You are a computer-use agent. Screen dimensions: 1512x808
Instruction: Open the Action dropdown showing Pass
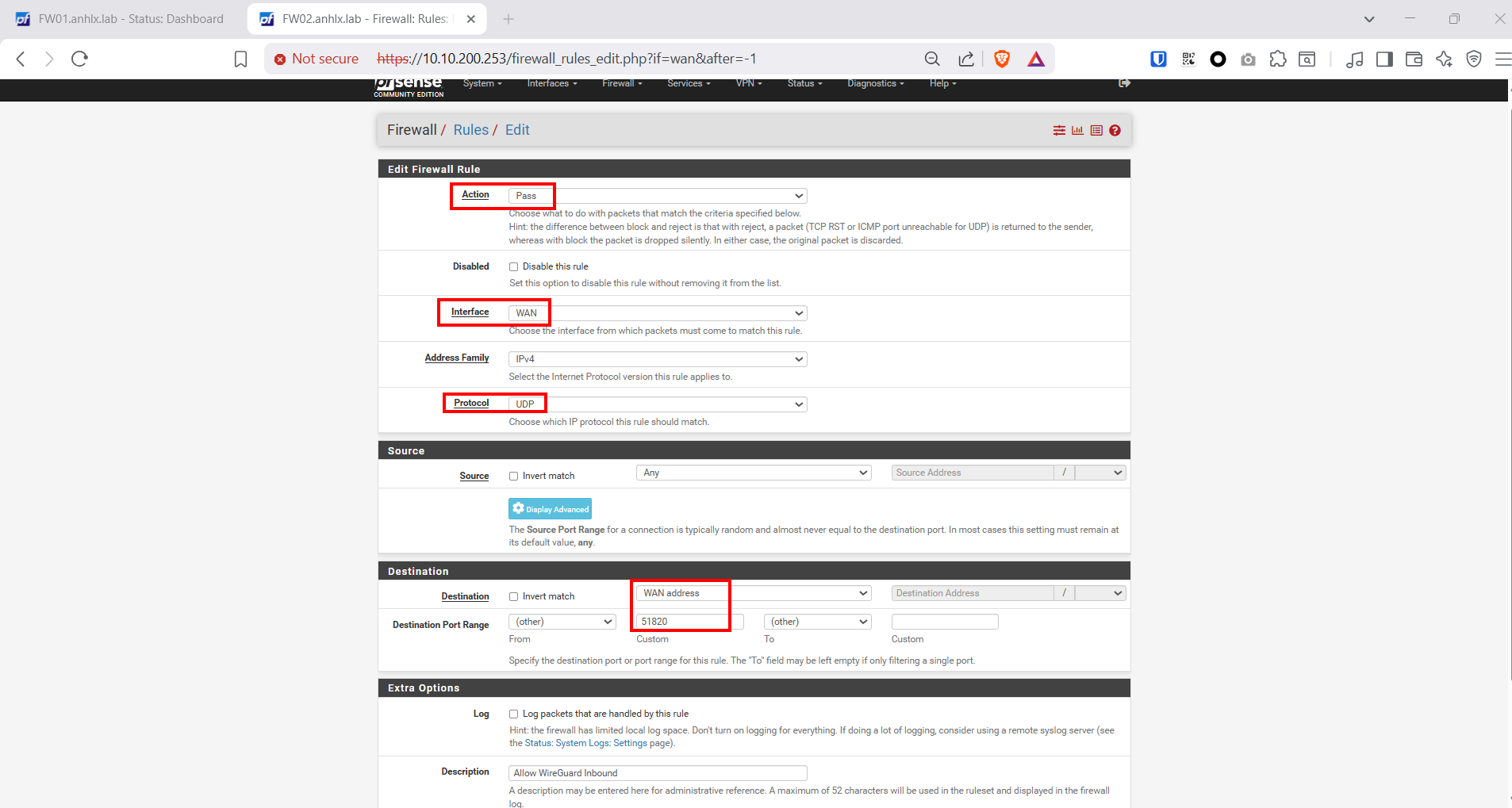(657, 196)
